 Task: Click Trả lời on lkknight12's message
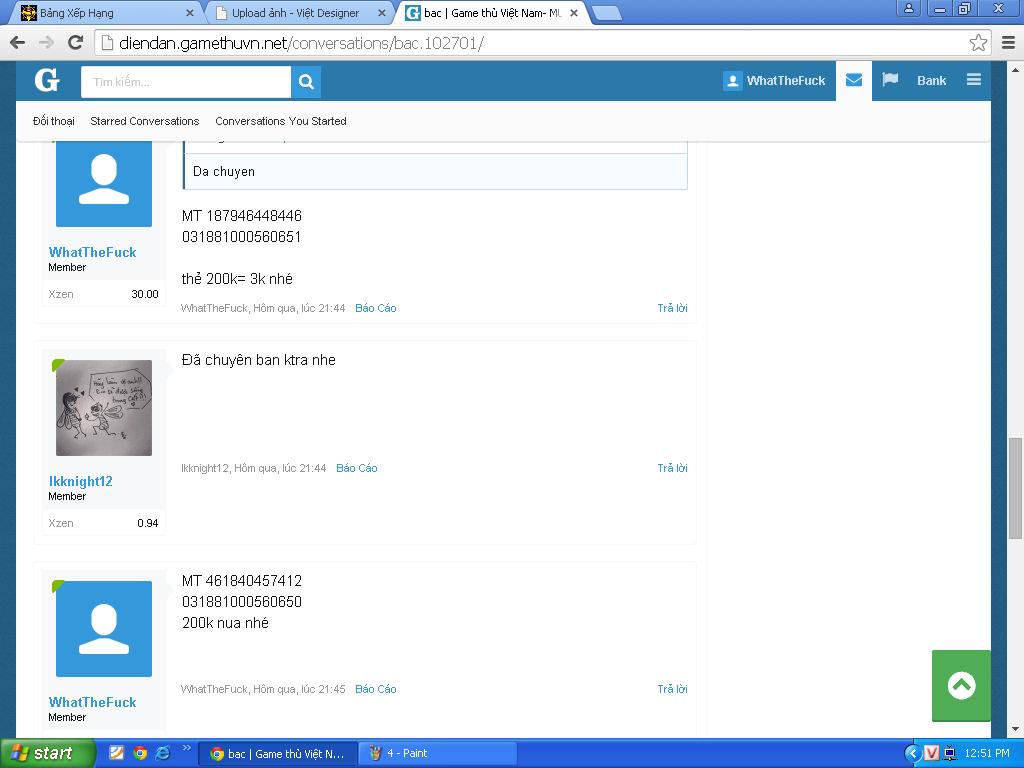(672, 468)
